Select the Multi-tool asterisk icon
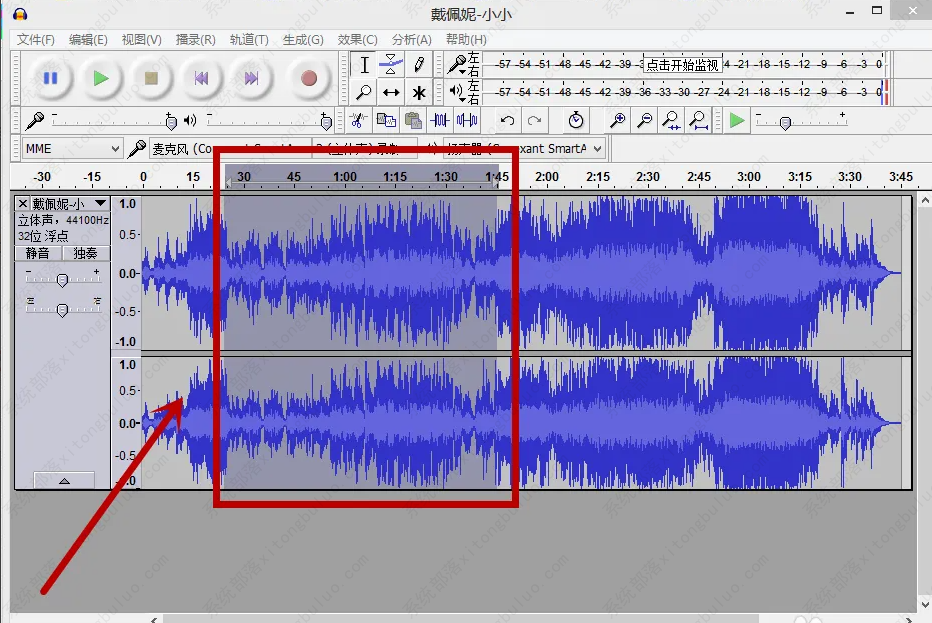Image resolution: width=932 pixels, height=623 pixels. [x=418, y=92]
